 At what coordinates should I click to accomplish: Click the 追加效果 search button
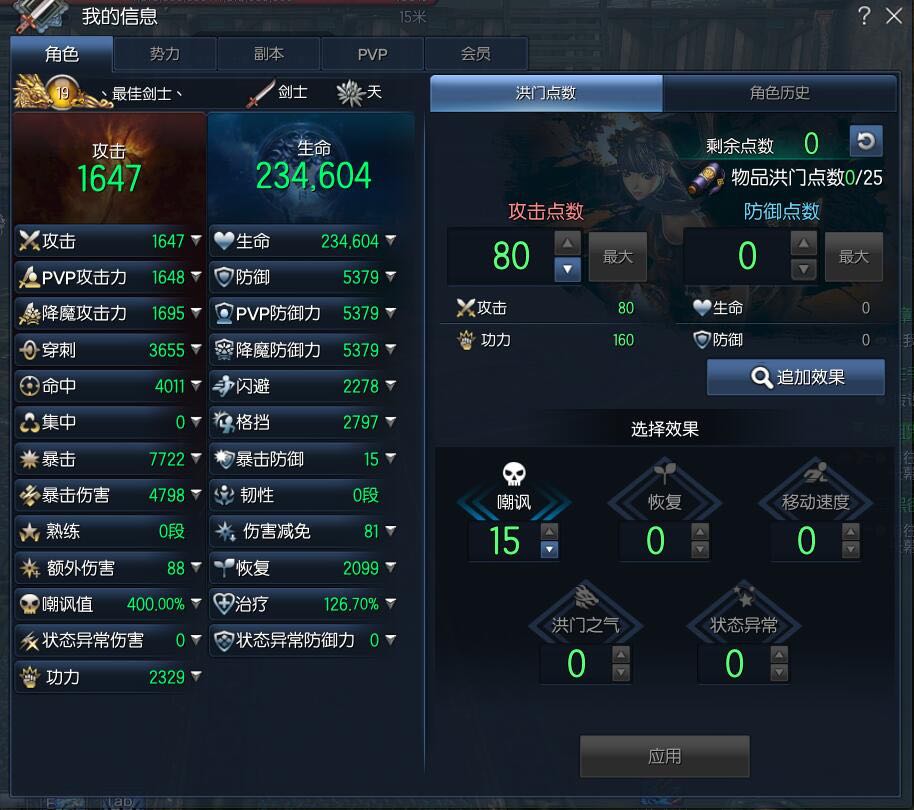(x=796, y=377)
